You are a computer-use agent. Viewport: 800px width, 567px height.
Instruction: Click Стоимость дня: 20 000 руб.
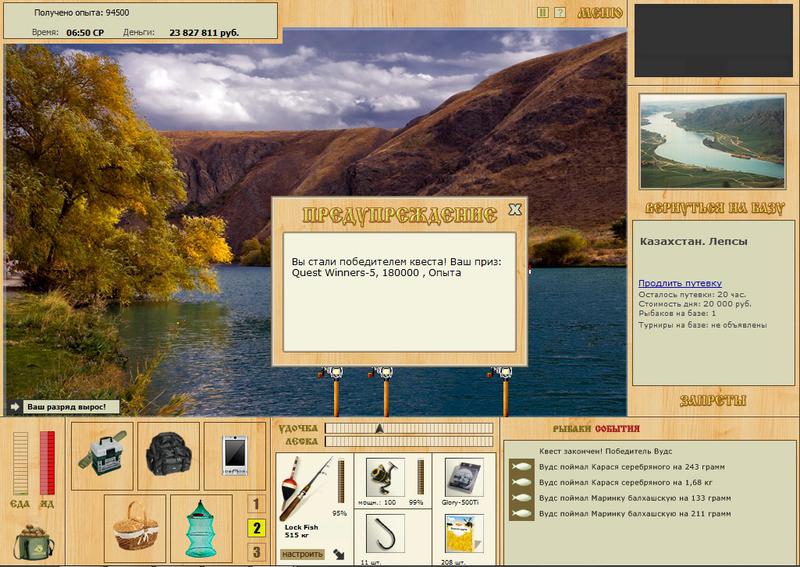[x=695, y=304]
